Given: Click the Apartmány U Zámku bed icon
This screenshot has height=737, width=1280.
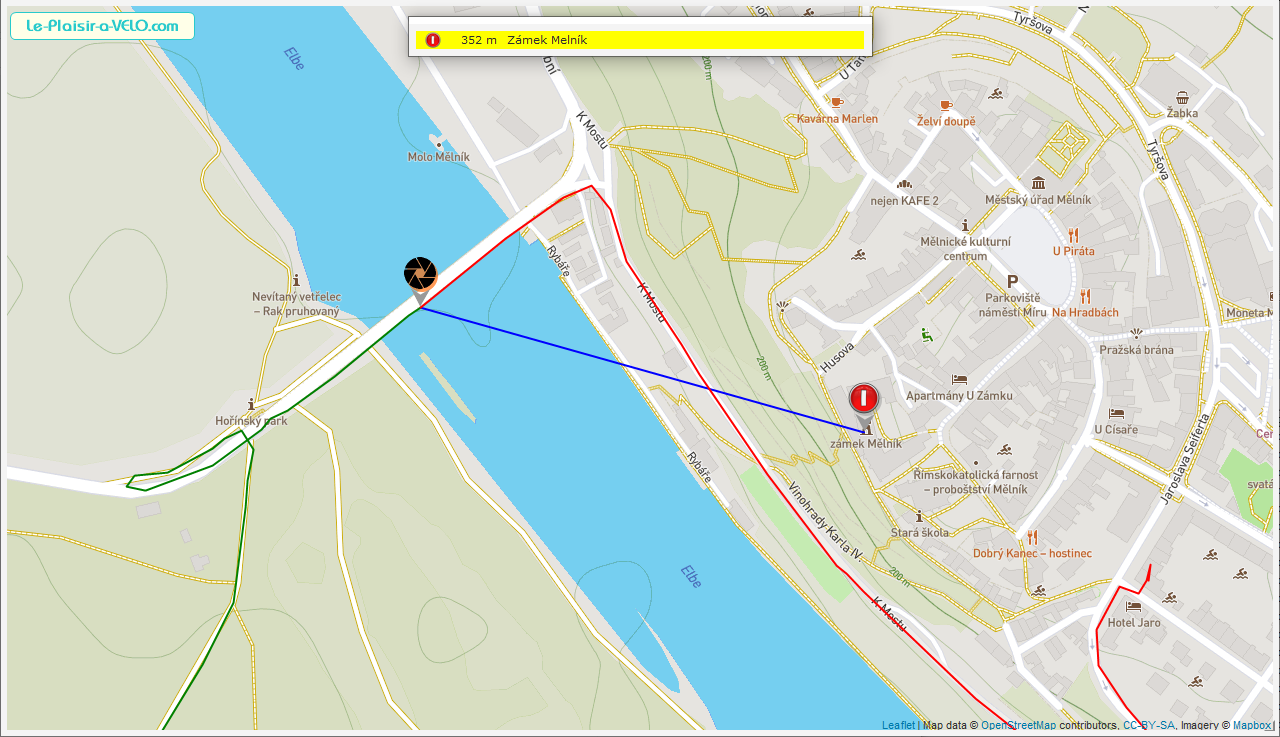Looking at the screenshot, I should click(x=959, y=380).
